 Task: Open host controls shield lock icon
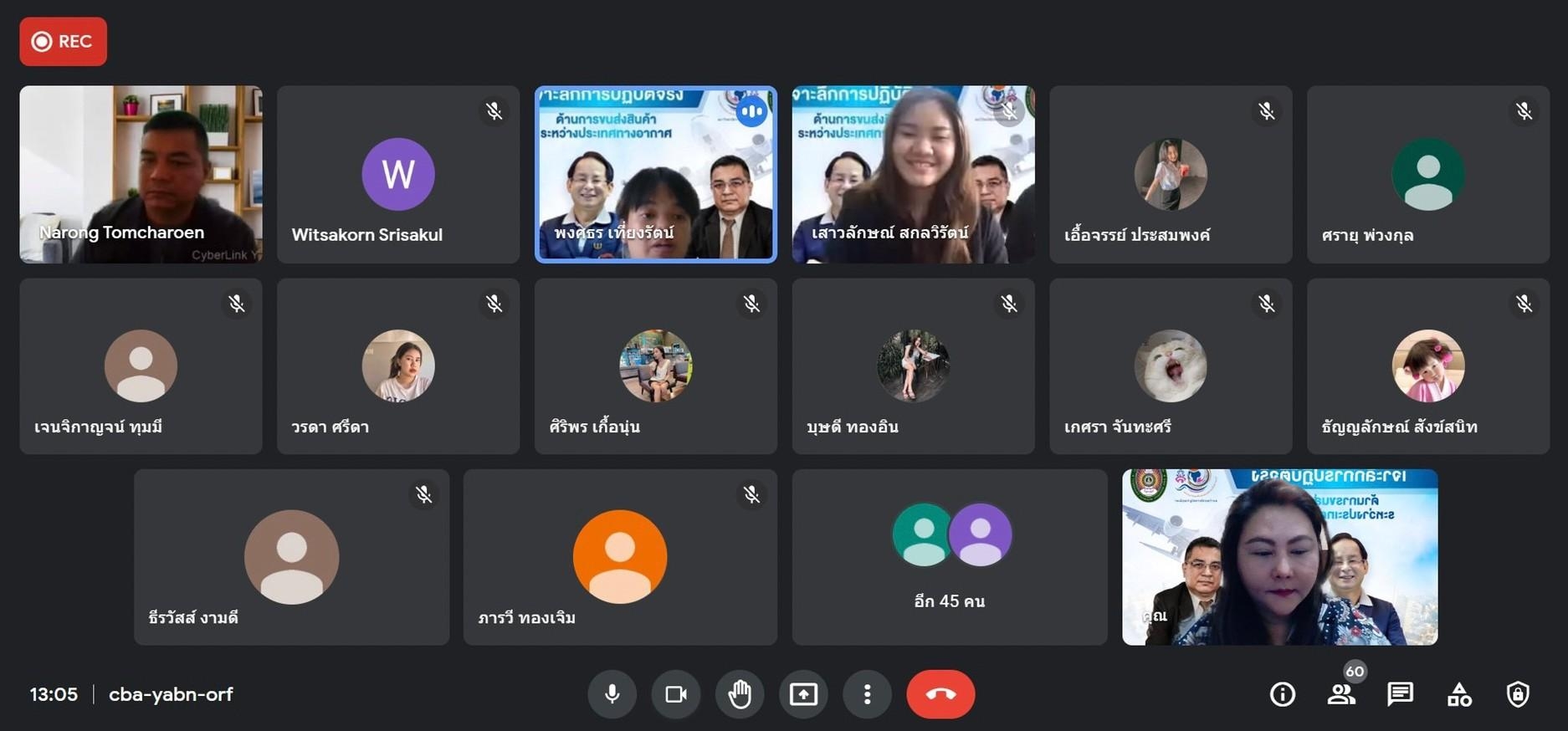coord(1518,694)
